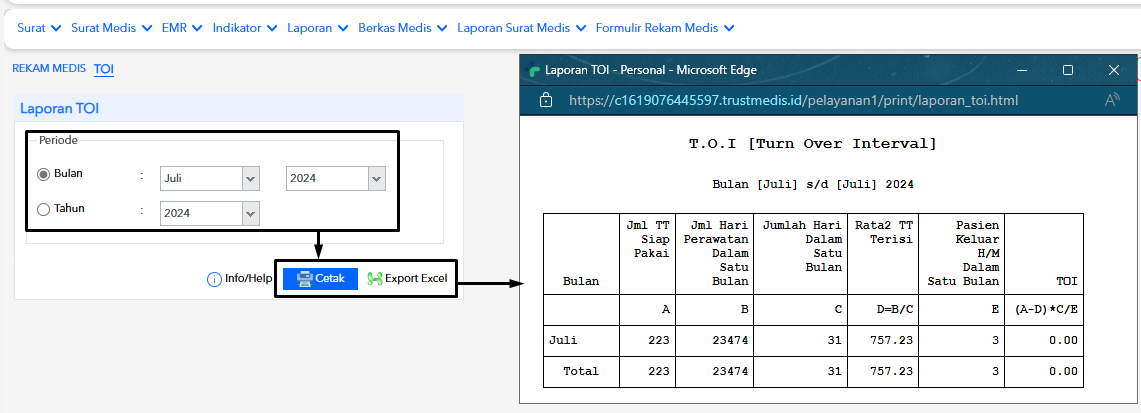Click the 'Bulan [Juli] s/d [Juli] 2024' text

813,185
